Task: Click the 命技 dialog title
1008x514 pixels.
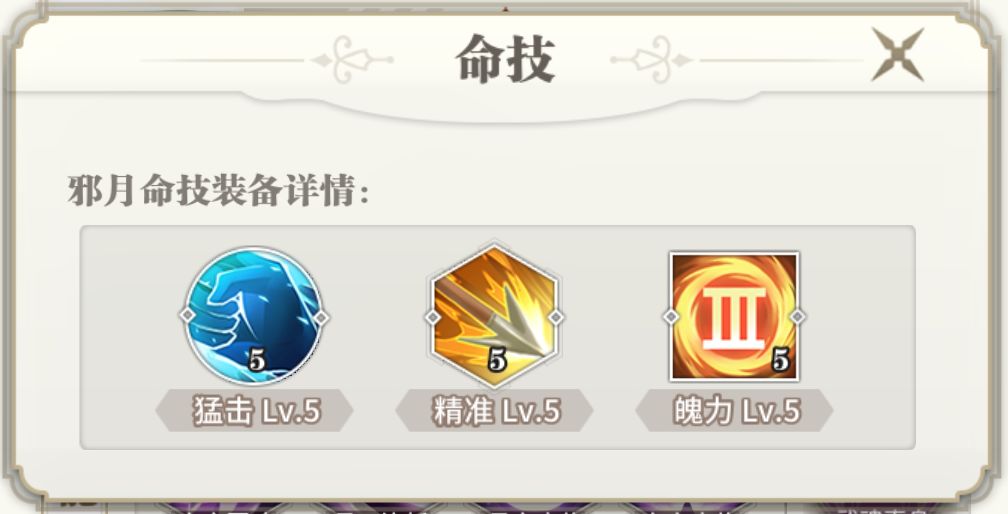Action: [505, 59]
